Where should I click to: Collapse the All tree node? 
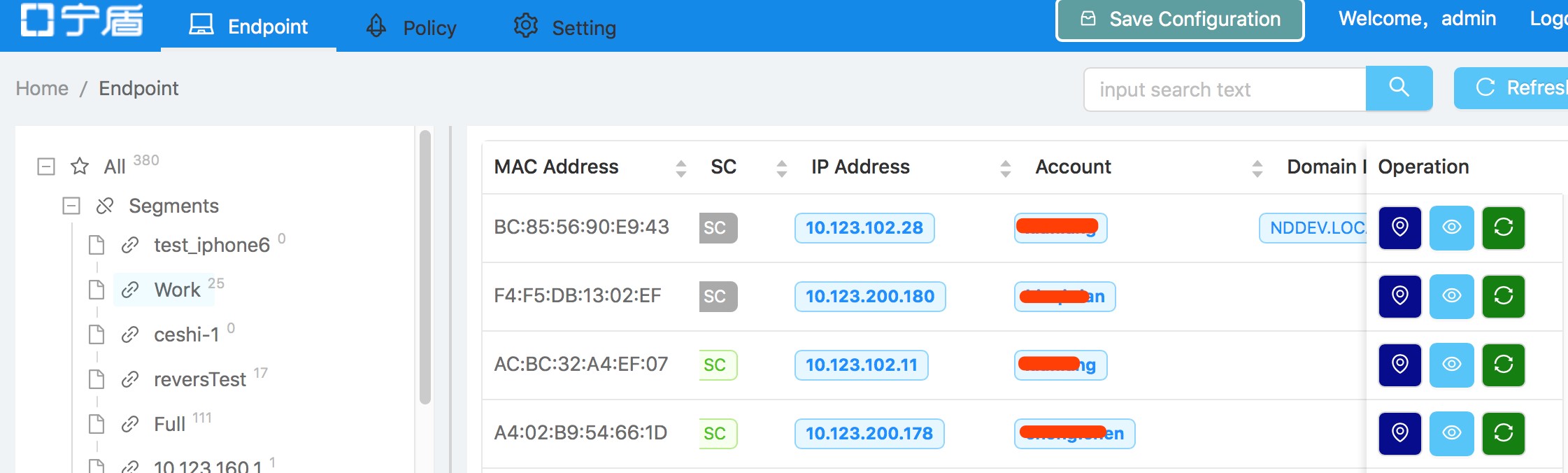tap(46, 167)
